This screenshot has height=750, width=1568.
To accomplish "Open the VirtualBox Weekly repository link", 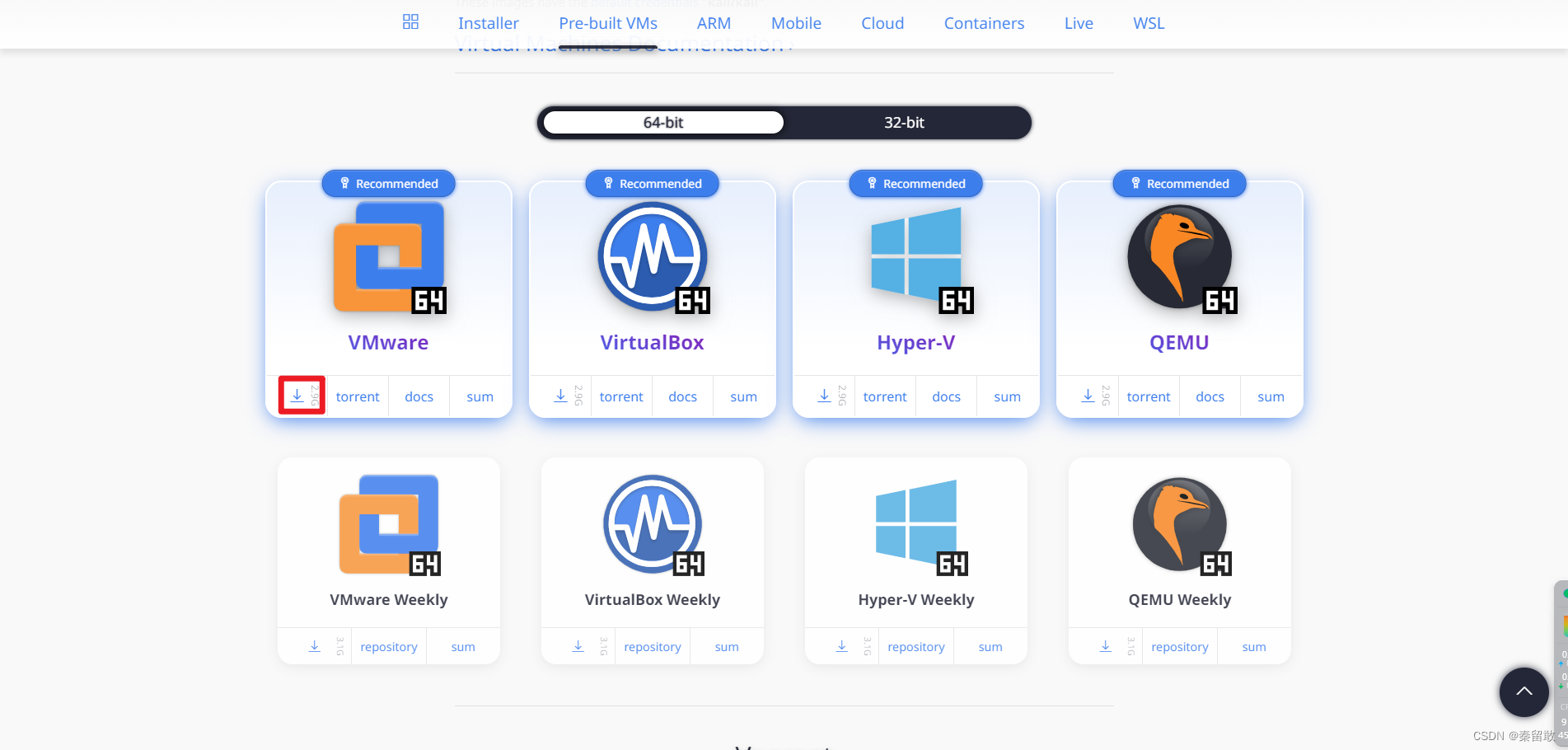I will pos(653,647).
